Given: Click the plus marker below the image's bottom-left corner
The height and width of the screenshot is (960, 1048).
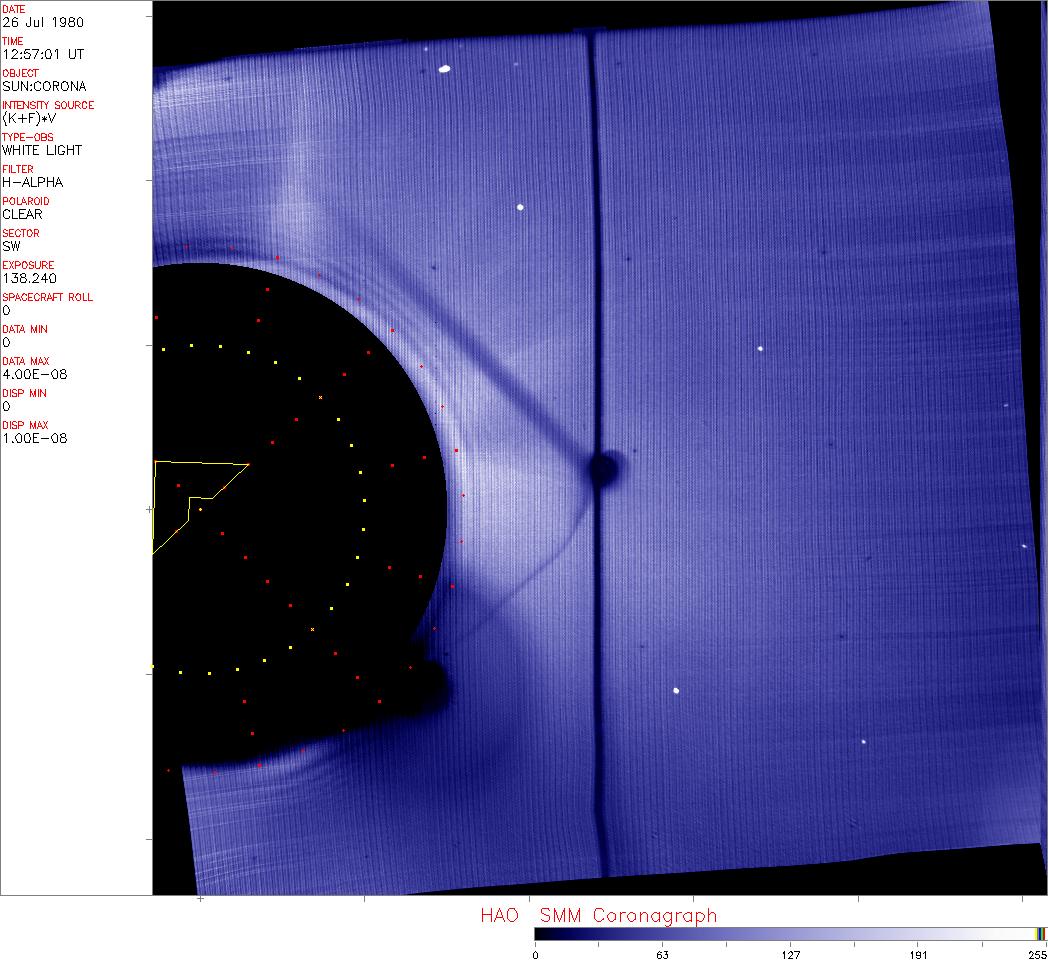Looking at the screenshot, I should (201, 899).
